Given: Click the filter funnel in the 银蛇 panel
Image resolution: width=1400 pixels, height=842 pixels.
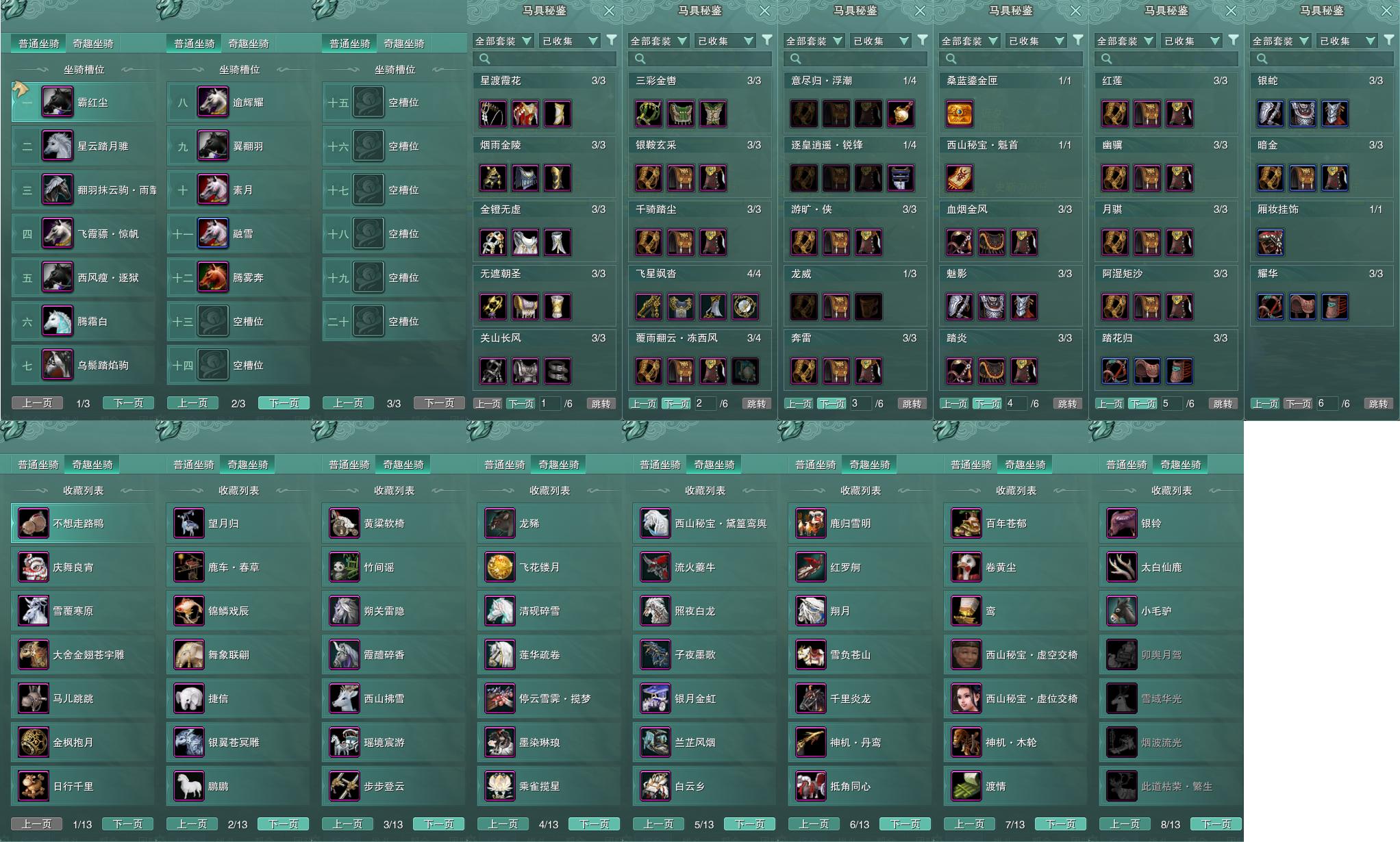Looking at the screenshot, I should [x=1389, y=40].
